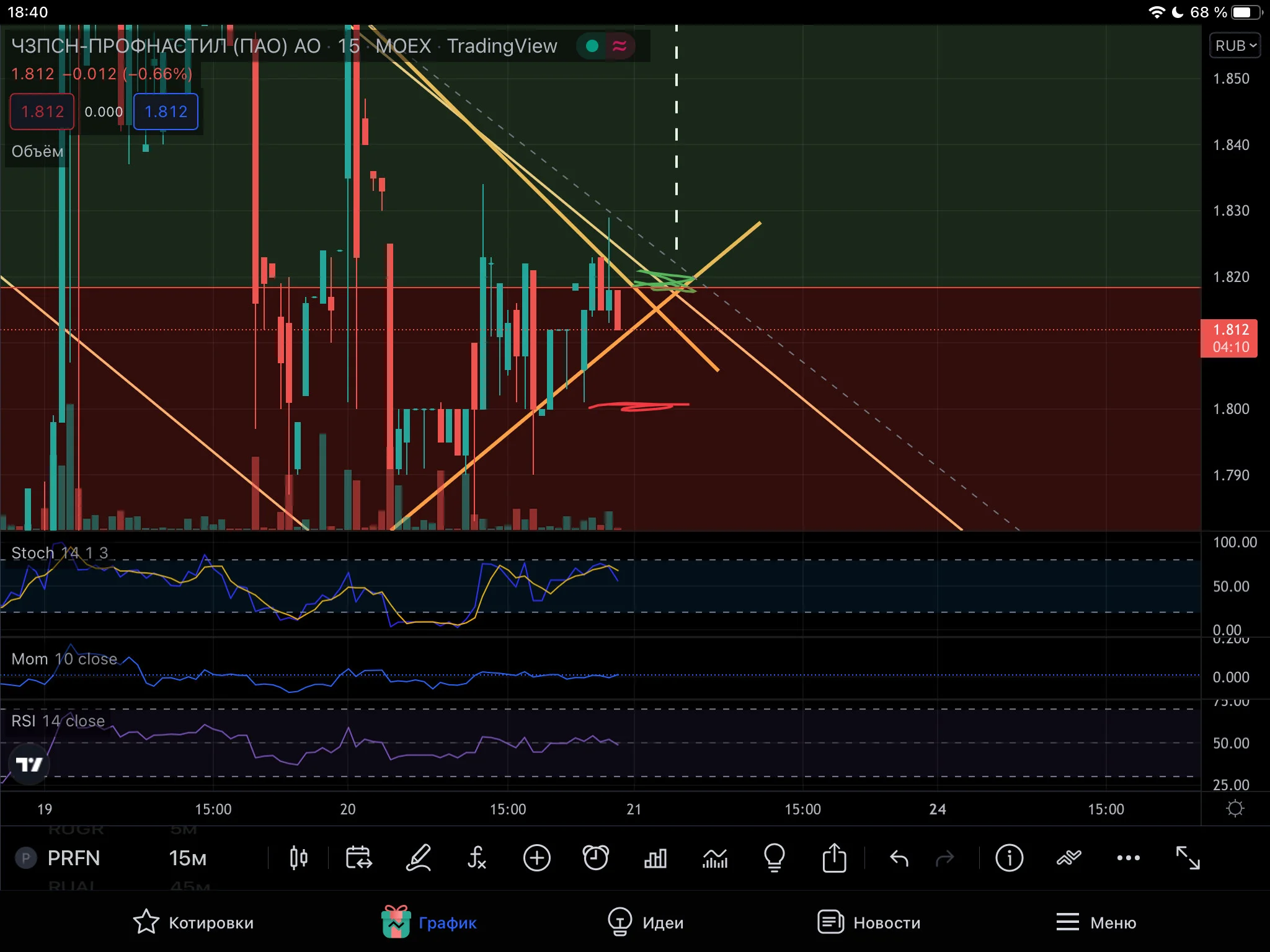This screenshot has height=952, width=1270.
Task: Select the RSI 14 close indicator label
Action: tap(58, 721)
